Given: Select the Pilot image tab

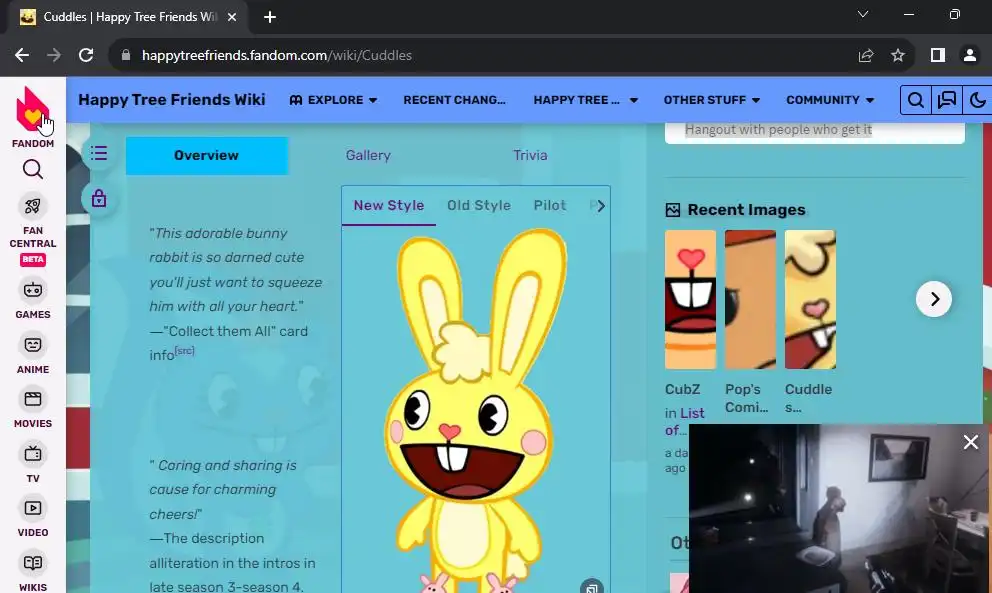Looking at the screenshot, I should (550, 206).
